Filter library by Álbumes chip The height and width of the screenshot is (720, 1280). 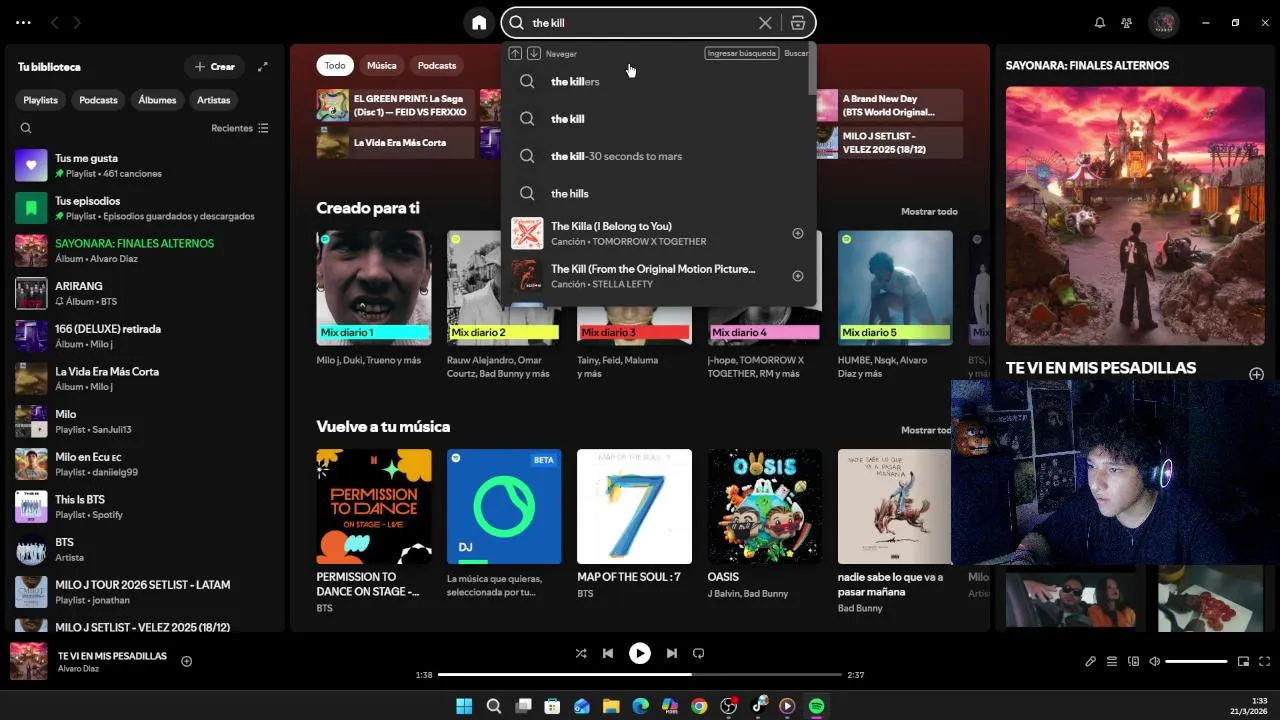tap(157, 100)
